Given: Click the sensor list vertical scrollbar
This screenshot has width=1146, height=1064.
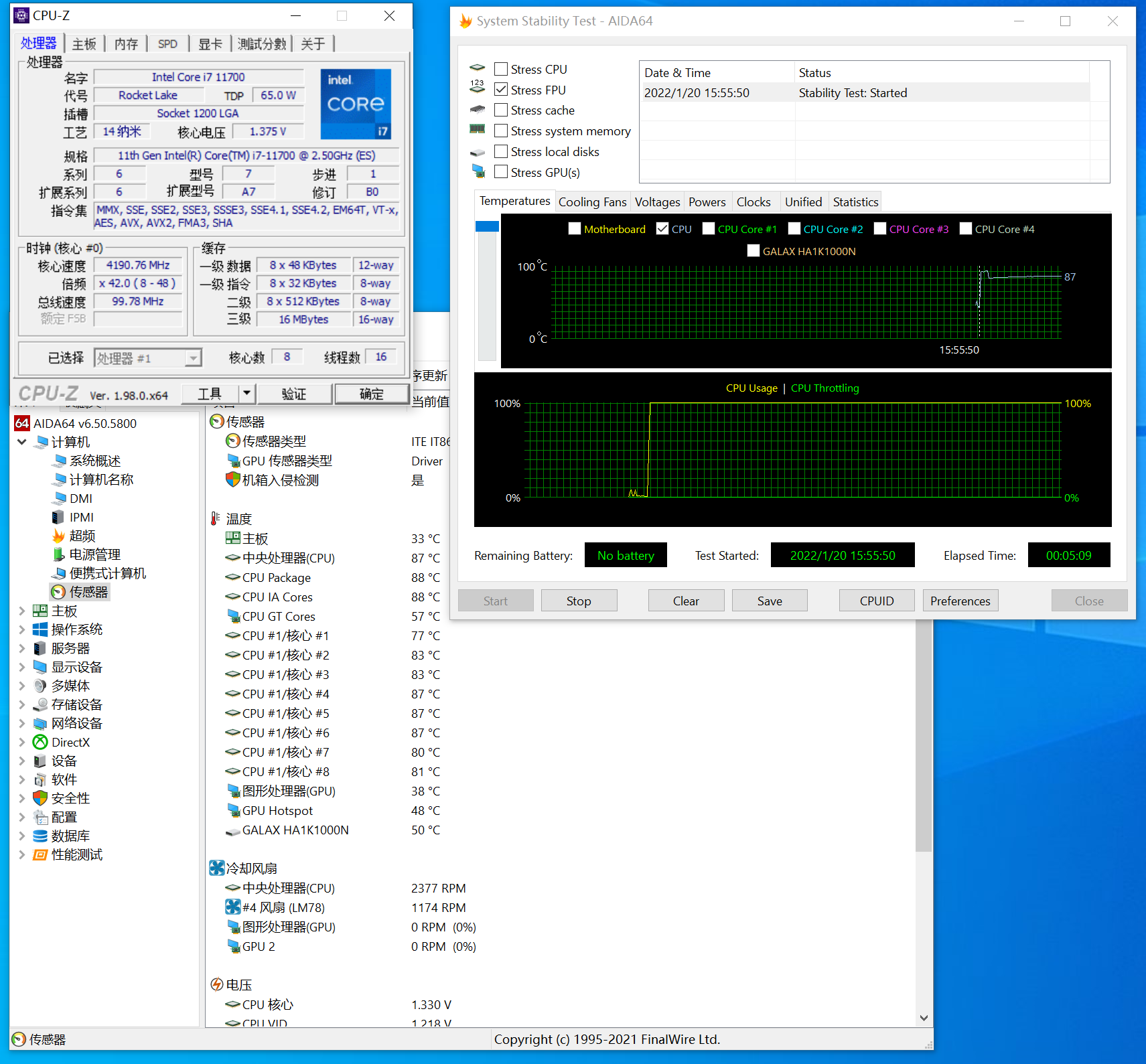Looking at the screenshot, I should coord(924,737).
